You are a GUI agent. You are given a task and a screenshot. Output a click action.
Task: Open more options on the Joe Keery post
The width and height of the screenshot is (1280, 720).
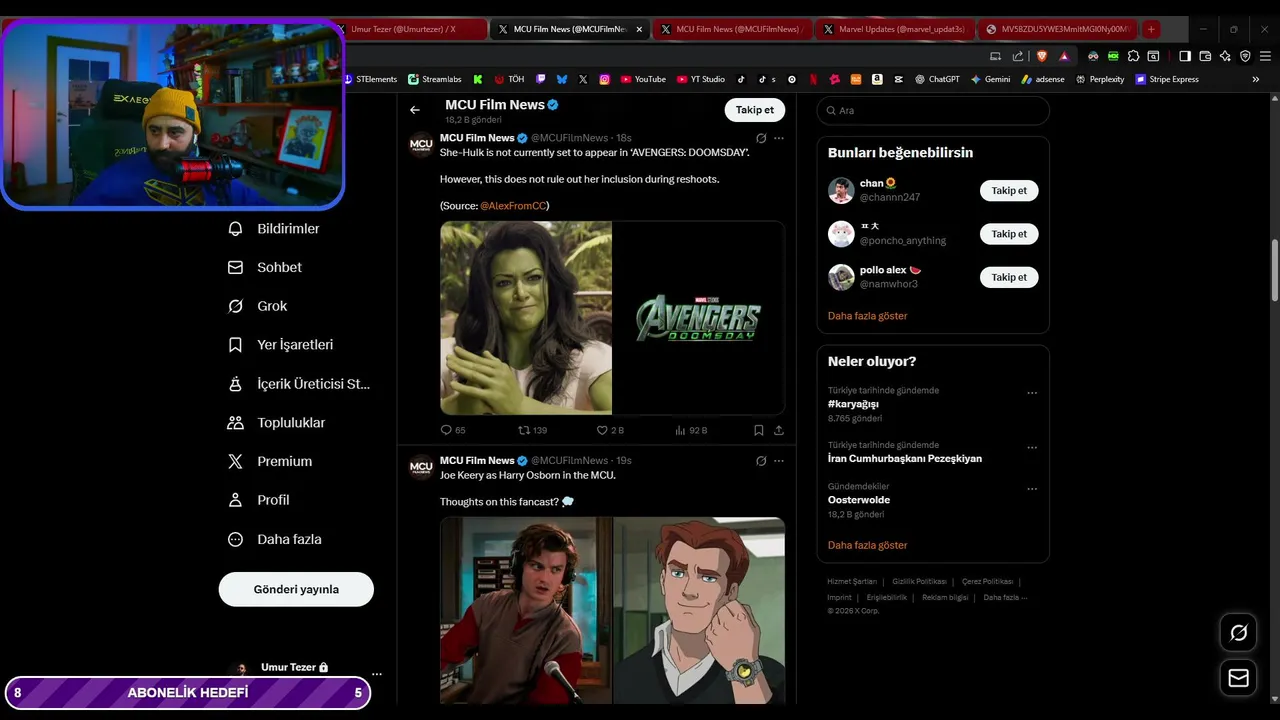[779, 461]
